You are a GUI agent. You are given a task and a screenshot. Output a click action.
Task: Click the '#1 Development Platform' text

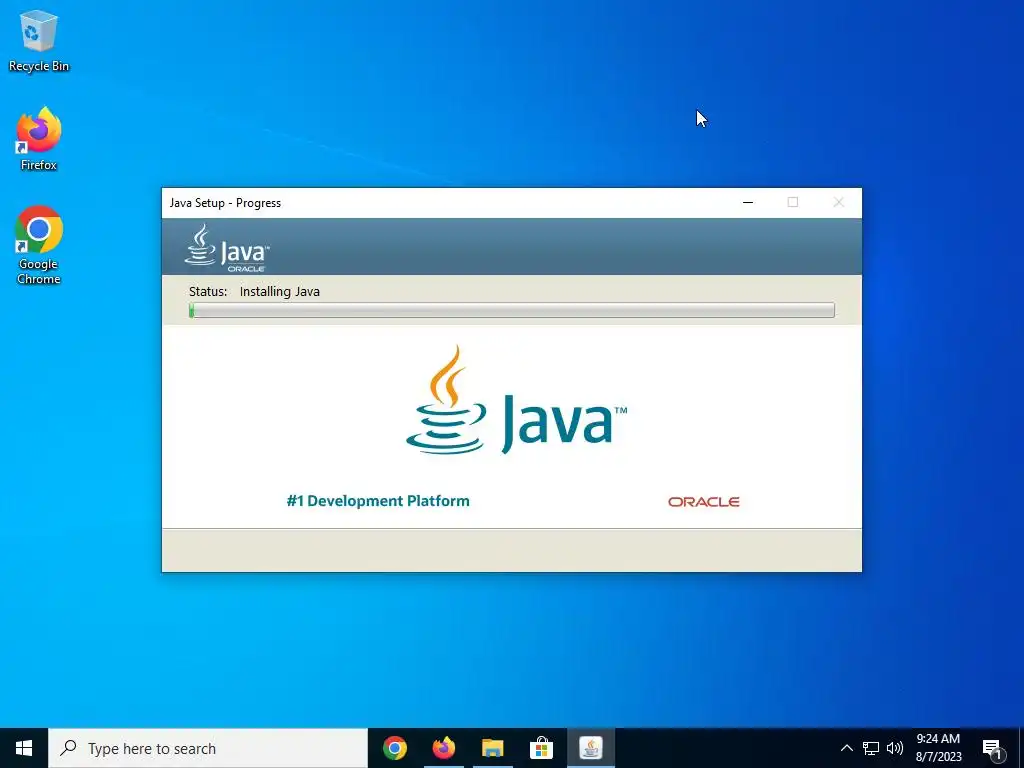[378, 501]
